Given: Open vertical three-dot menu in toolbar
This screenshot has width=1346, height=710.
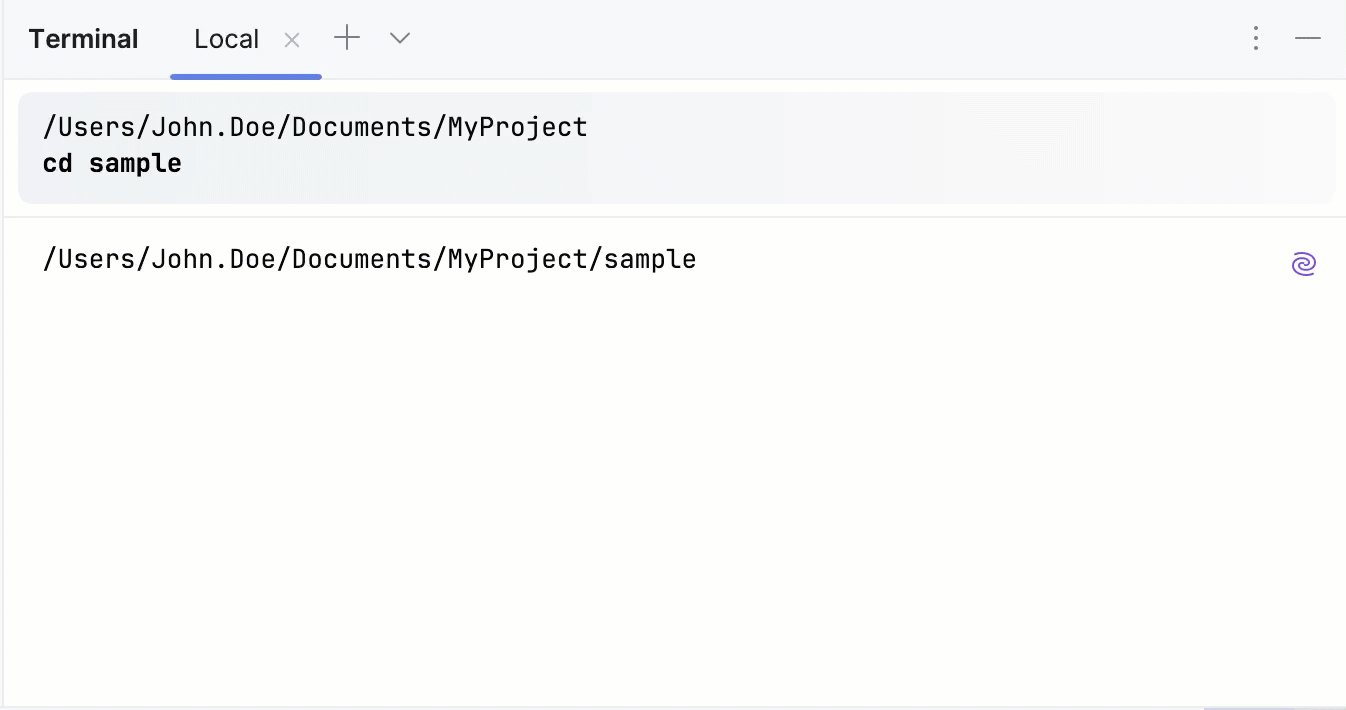Looking at the screenshot, I should (1255, 38).
